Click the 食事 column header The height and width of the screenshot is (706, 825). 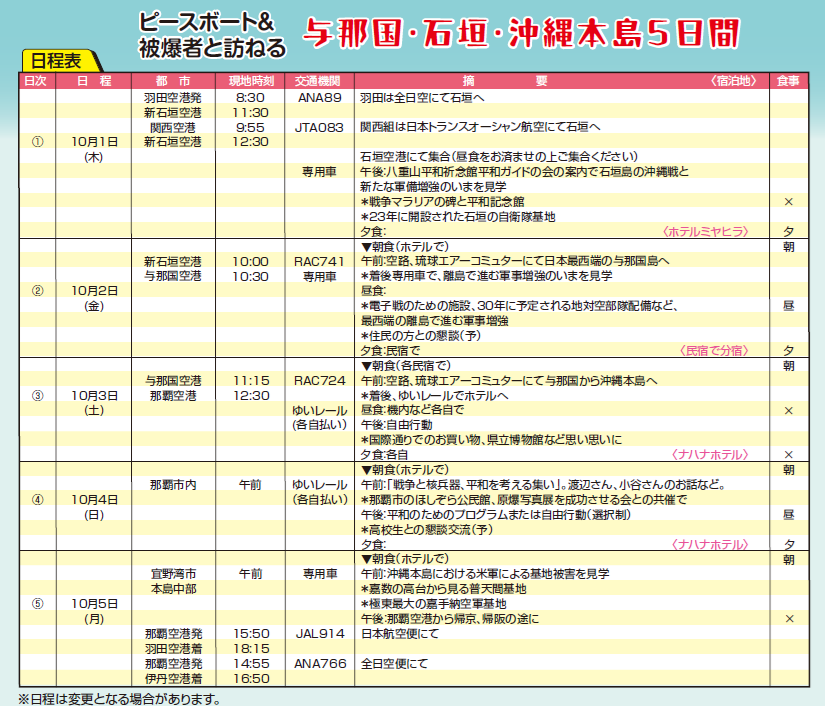point(788,82)
